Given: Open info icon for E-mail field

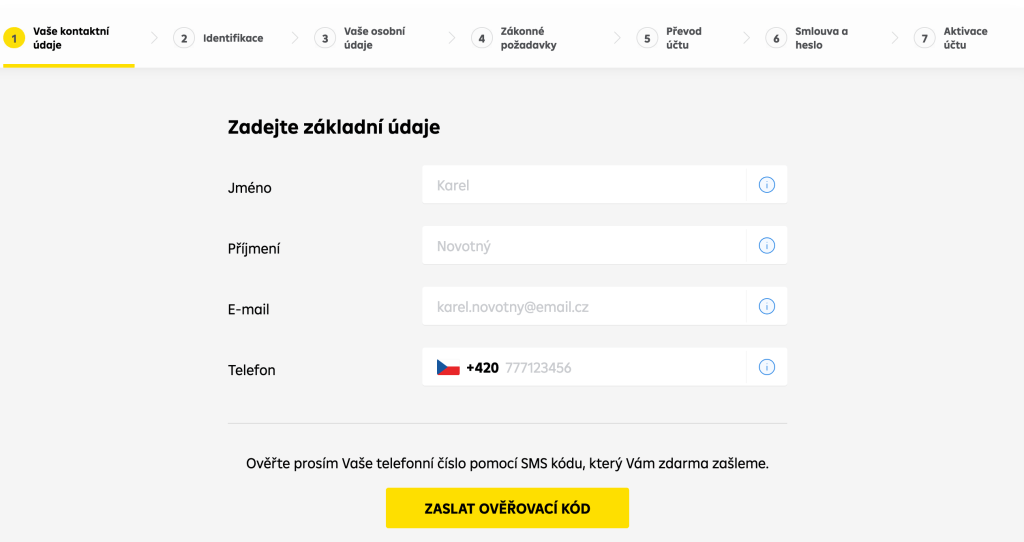Looking at the screenshot, I should (767, 306).
